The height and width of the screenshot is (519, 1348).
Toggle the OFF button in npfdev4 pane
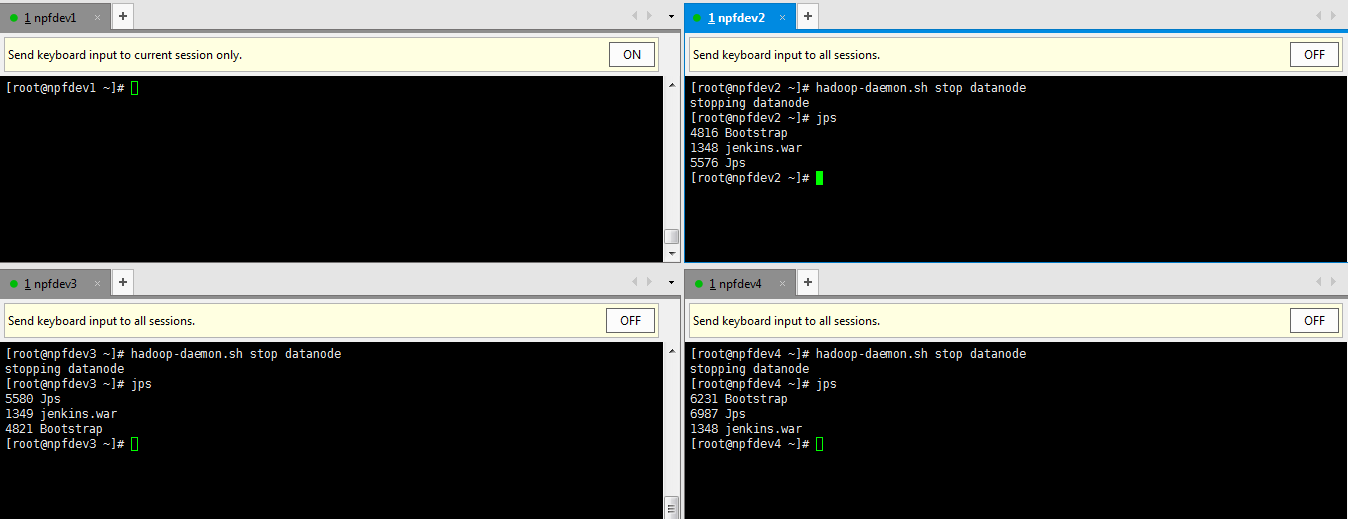pyautogui.click(x=1314, y=321)
